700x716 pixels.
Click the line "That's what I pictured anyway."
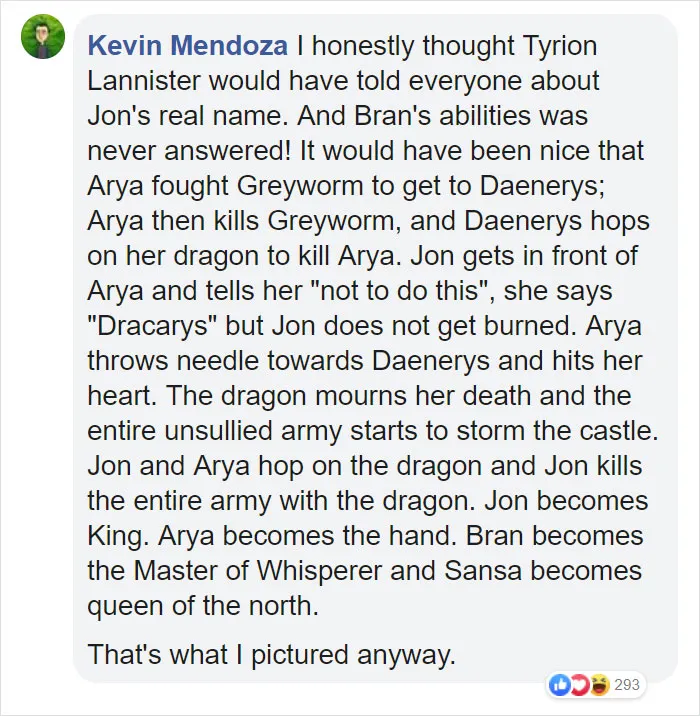[x=271, y=654]
